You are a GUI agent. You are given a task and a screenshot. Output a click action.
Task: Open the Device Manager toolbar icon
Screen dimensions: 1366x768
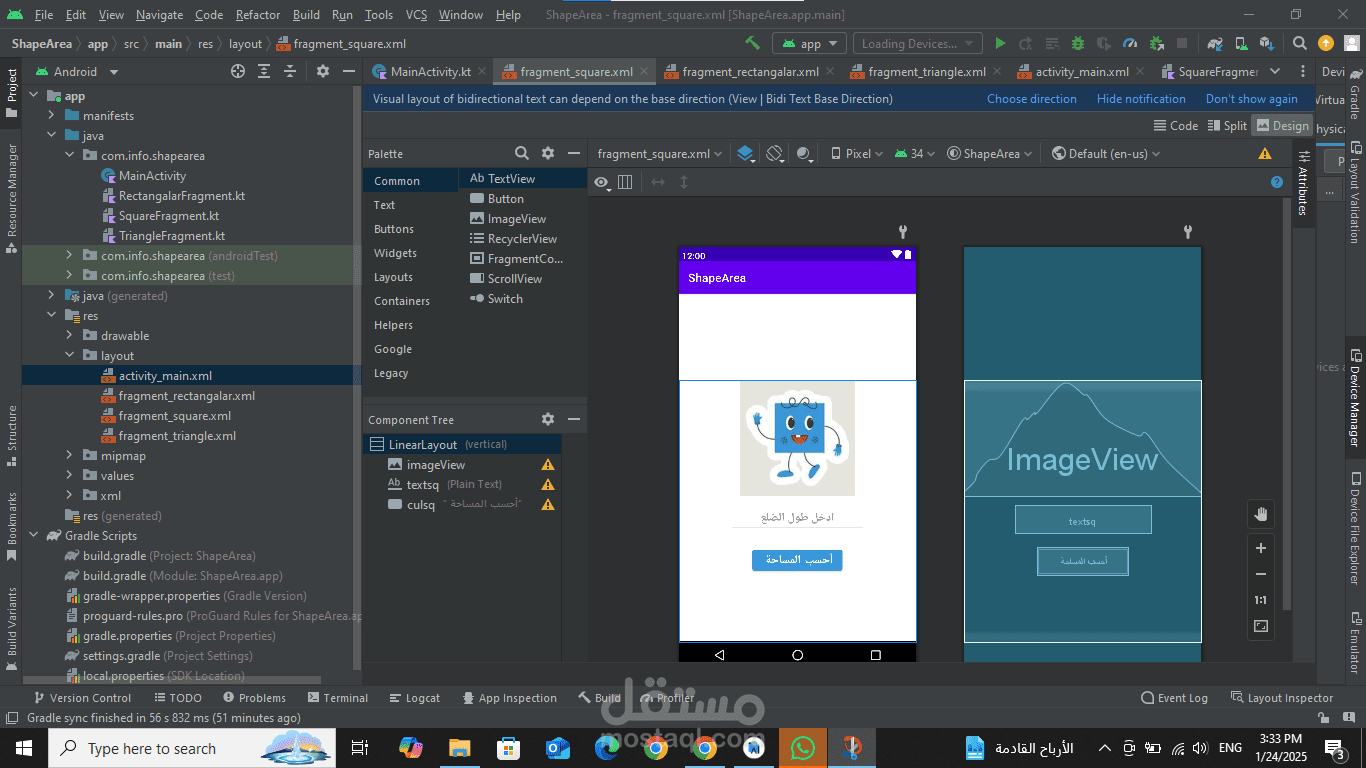1241,43
